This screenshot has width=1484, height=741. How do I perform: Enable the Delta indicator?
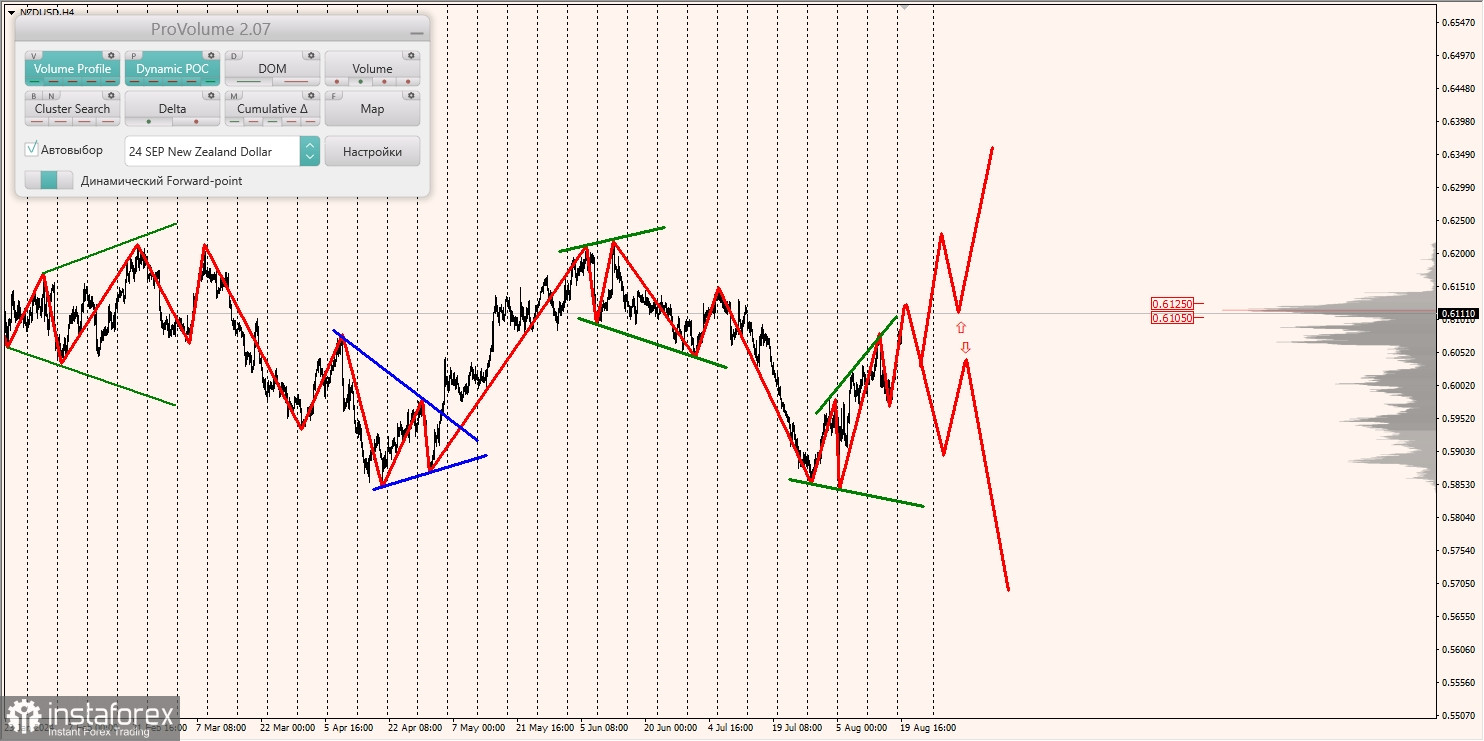coord(172,108)
